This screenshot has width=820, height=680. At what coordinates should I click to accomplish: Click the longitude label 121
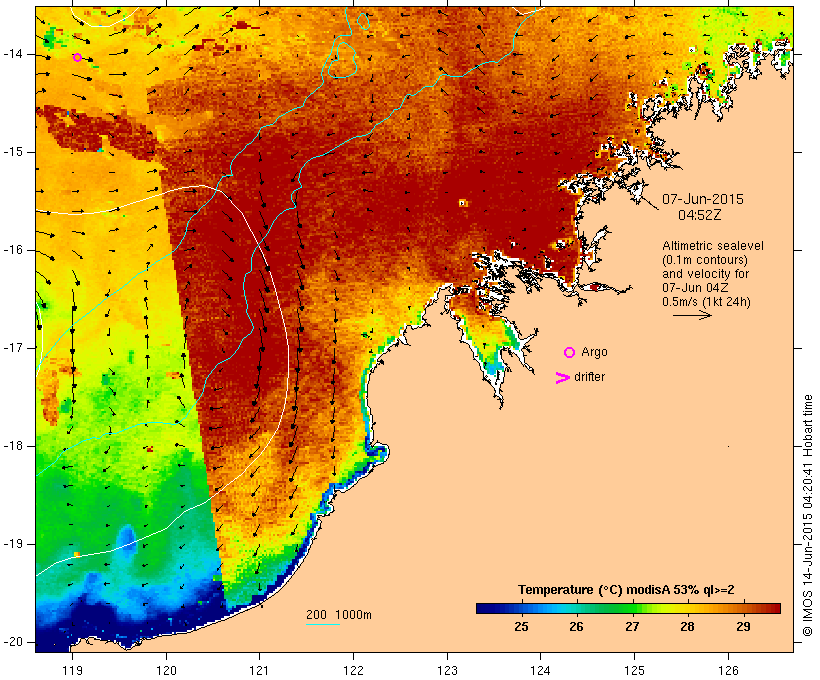260,671
